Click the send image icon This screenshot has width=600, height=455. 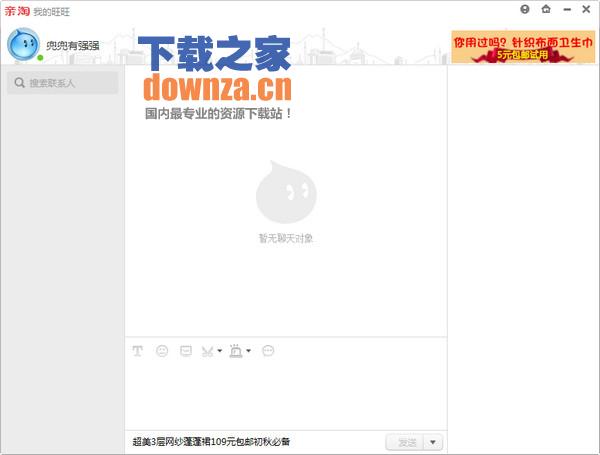click(x=186, y=351)
